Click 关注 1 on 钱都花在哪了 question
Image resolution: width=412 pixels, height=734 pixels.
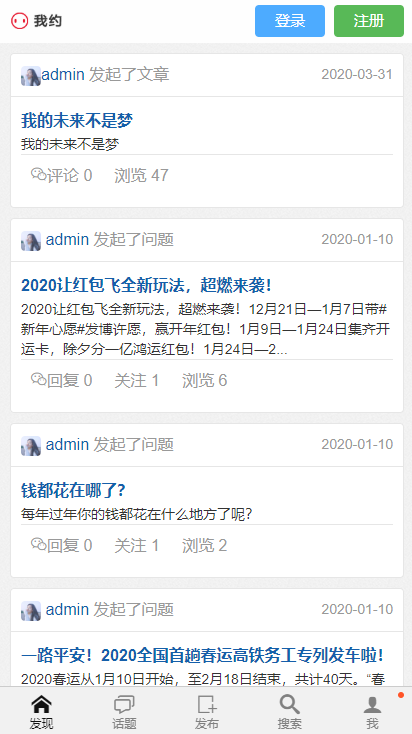click(137, 545)
